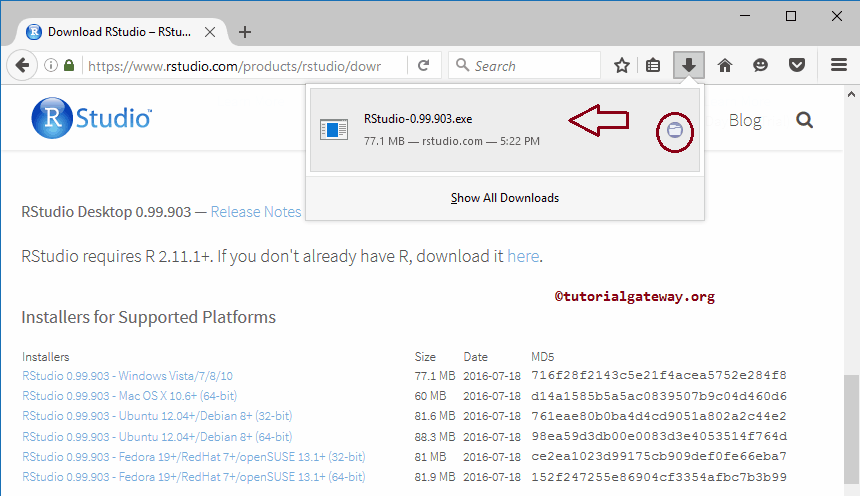Close the Download RStudio tab
860x496 pixels.
210,32
